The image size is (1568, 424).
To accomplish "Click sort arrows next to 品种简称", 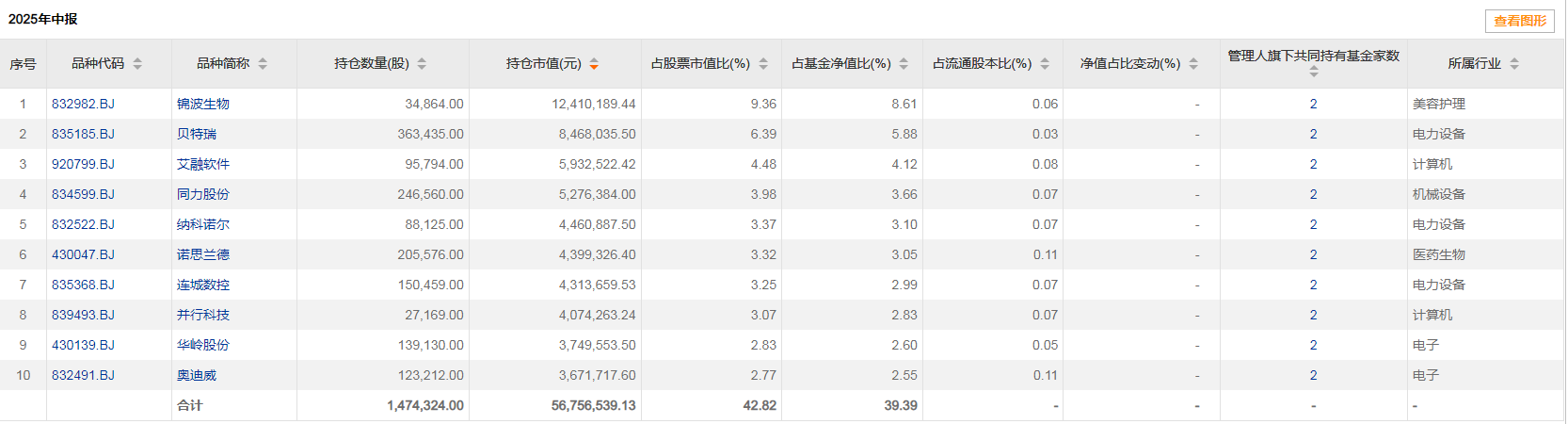I will coord(263,64).
